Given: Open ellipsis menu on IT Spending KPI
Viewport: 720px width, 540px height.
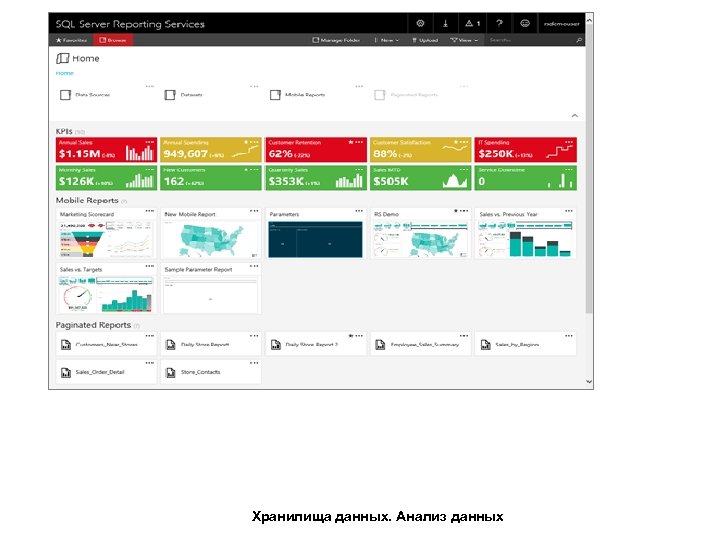Looking at the screenshot, I should click(x=569, y=142).
